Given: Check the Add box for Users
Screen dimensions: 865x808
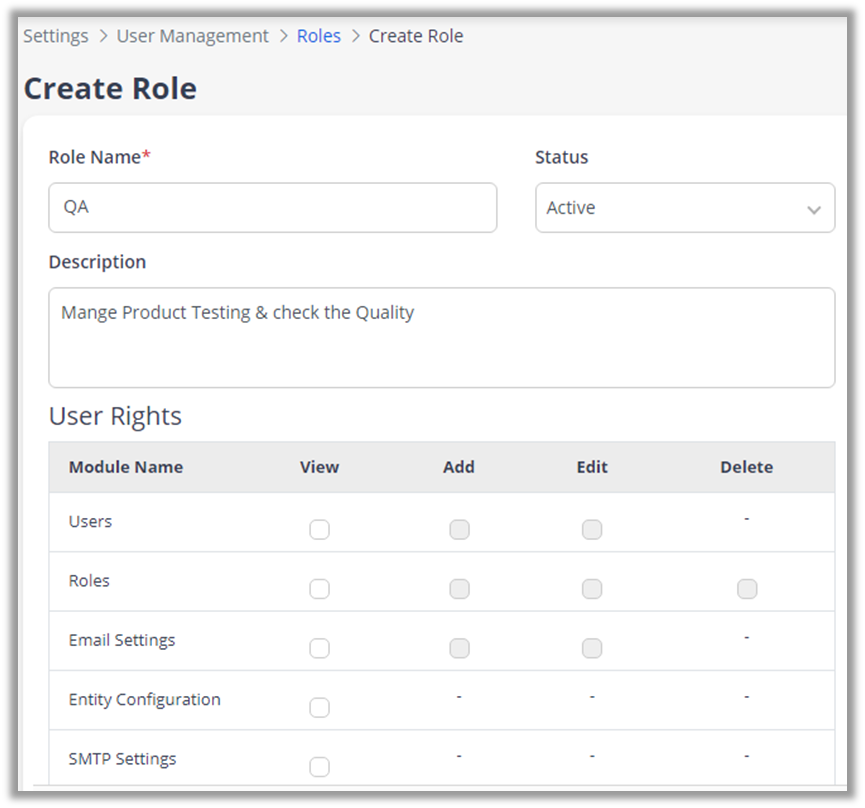Looking at the screenshot, I should click(x=459, y=530).
